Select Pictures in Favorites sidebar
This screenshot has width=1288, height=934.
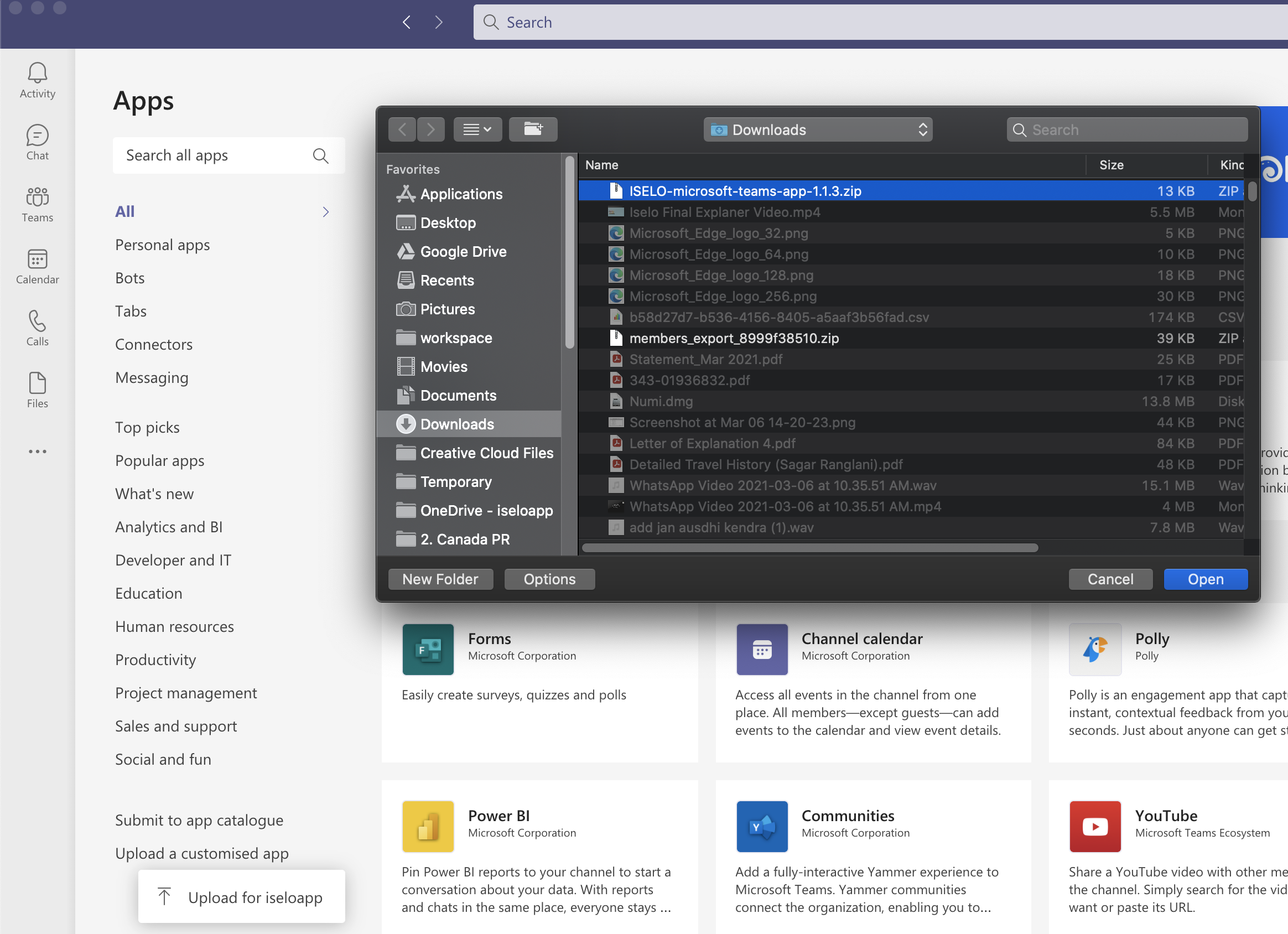(469, 309)
